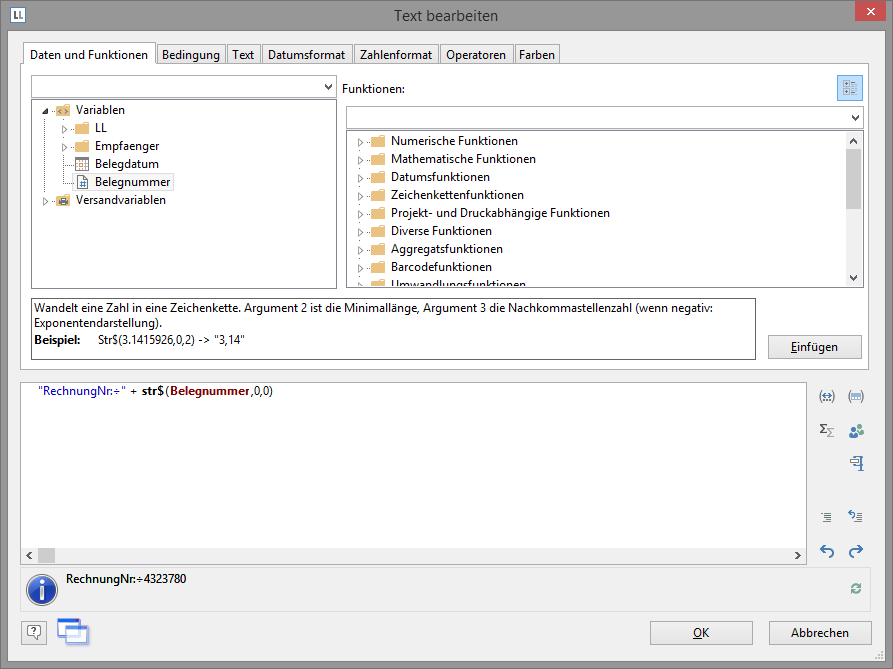
Task: Expand the LL variables folder
Action: (x=64, y=129)
